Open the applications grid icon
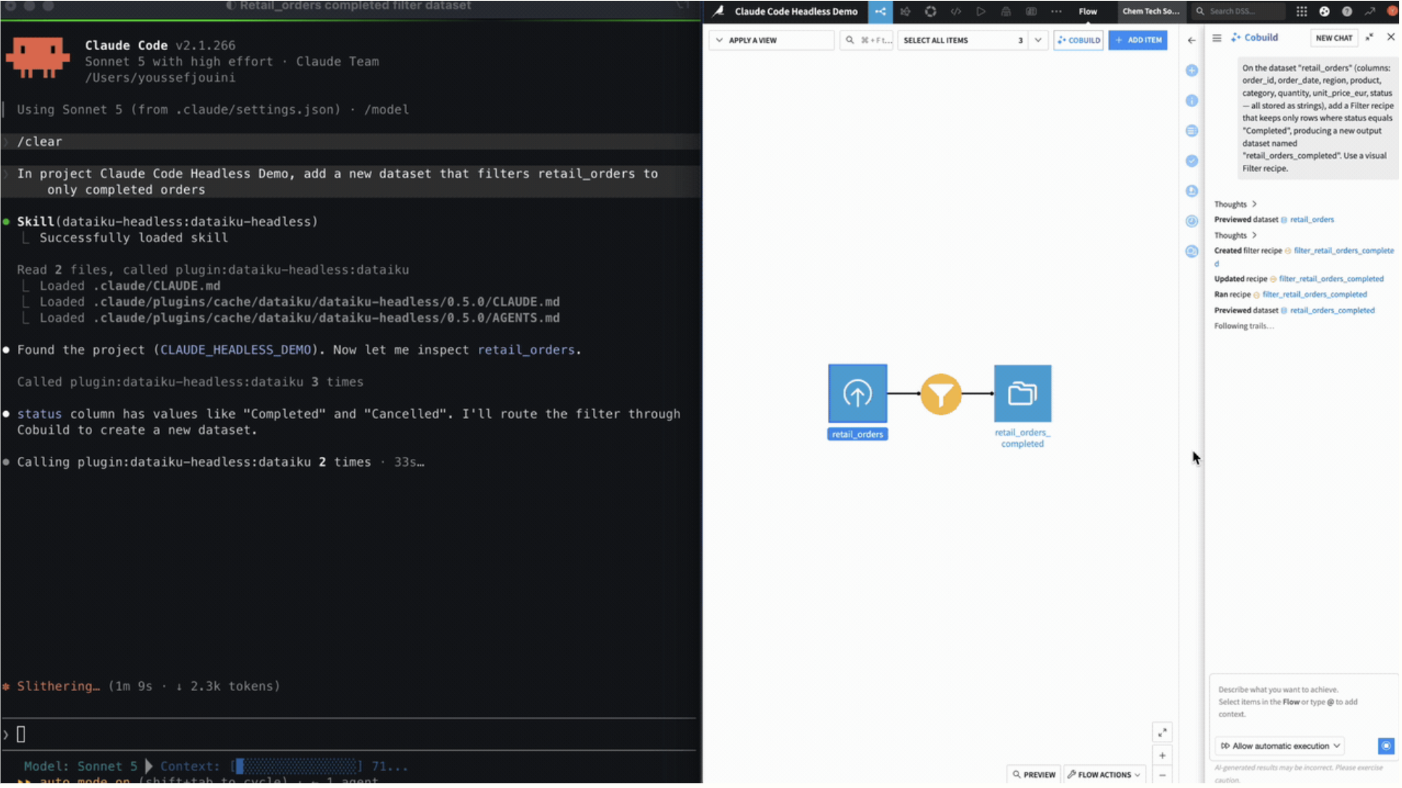 click(x=1301, y=11)
